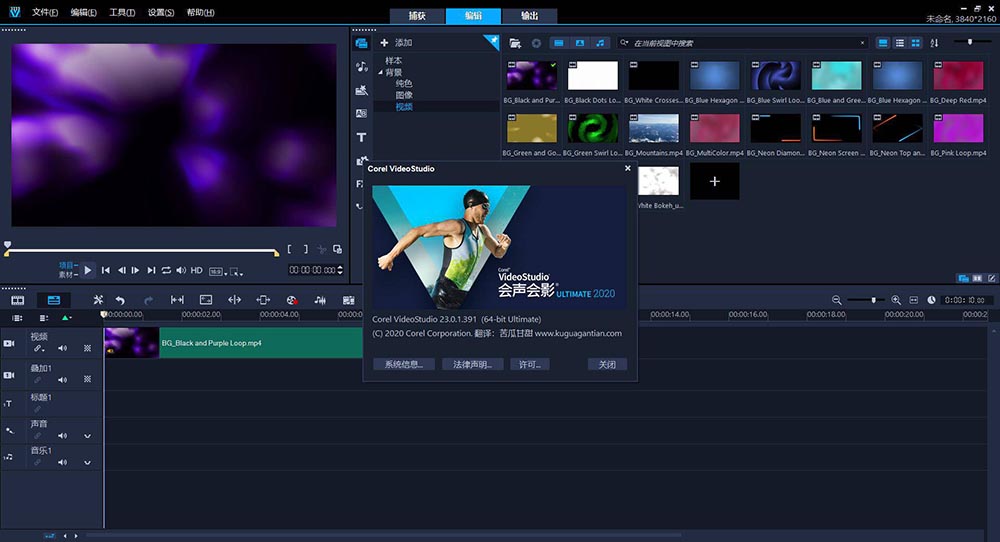This screenshot has height=542, width=1000.
Task: Open the Media library panel icon
Action: [x=361, y=43]
